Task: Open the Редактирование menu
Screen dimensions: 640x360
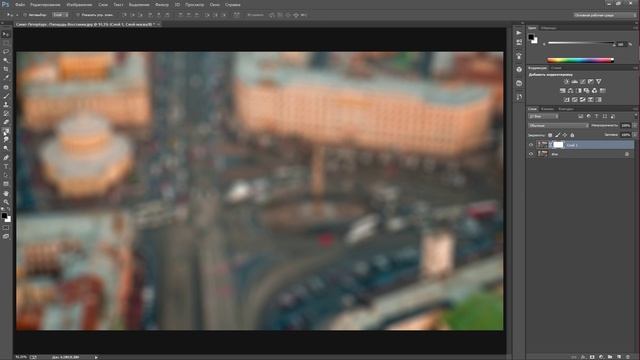Action: [x=45, y=5]
